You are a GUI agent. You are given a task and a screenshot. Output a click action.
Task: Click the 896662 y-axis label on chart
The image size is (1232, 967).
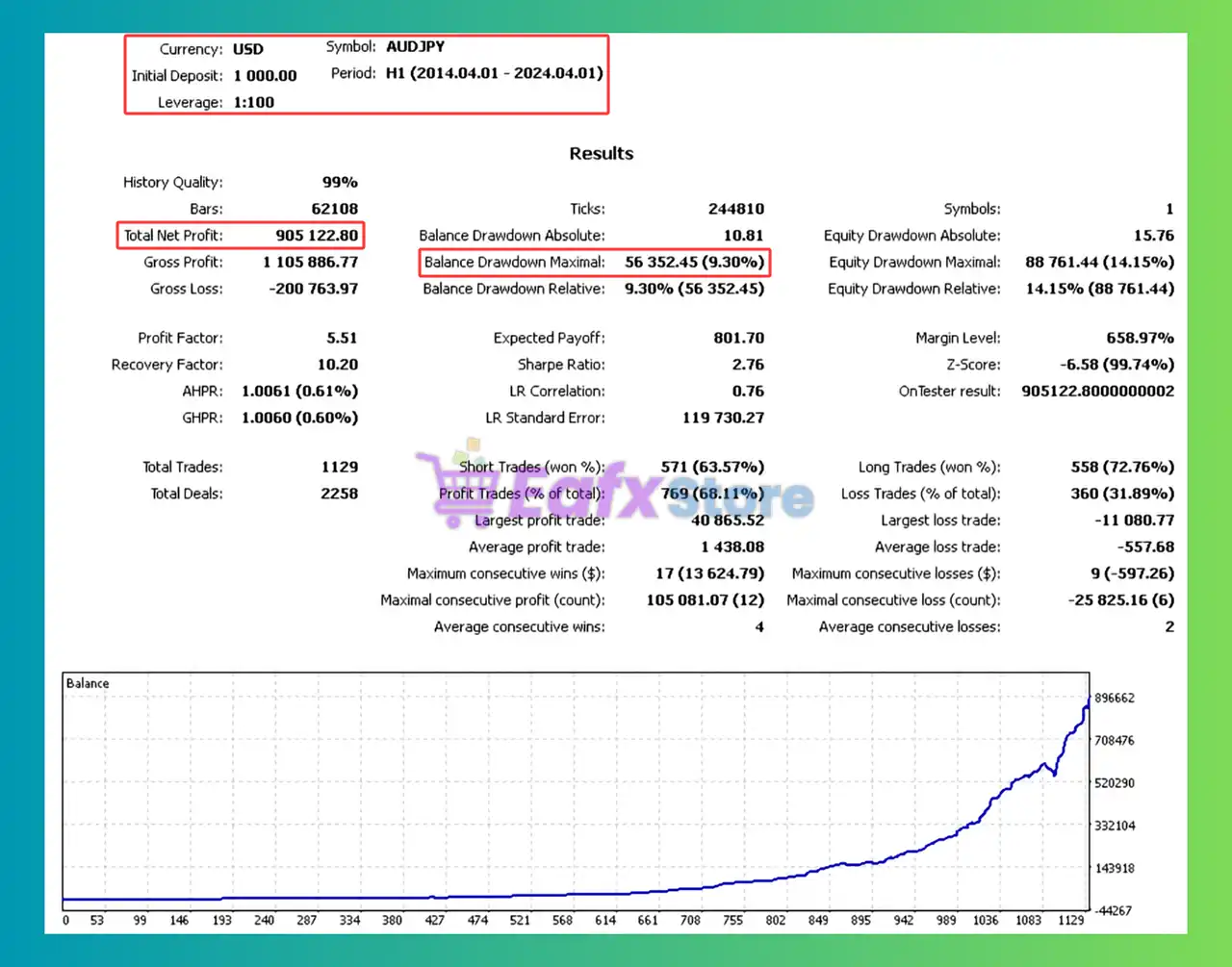pyautogui.click(x=1114, y=699)
